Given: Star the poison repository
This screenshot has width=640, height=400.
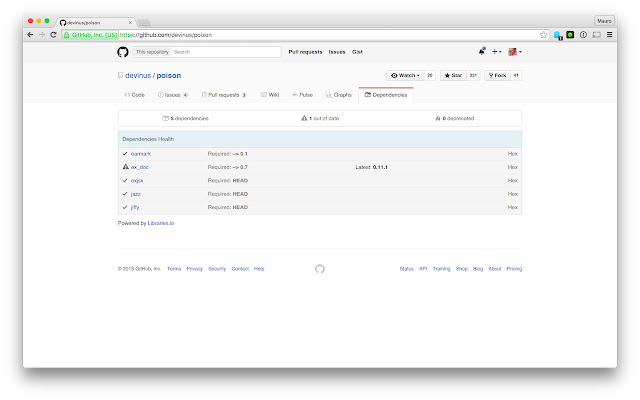Looking at the screenshot, I should click(x=453, y=76).
